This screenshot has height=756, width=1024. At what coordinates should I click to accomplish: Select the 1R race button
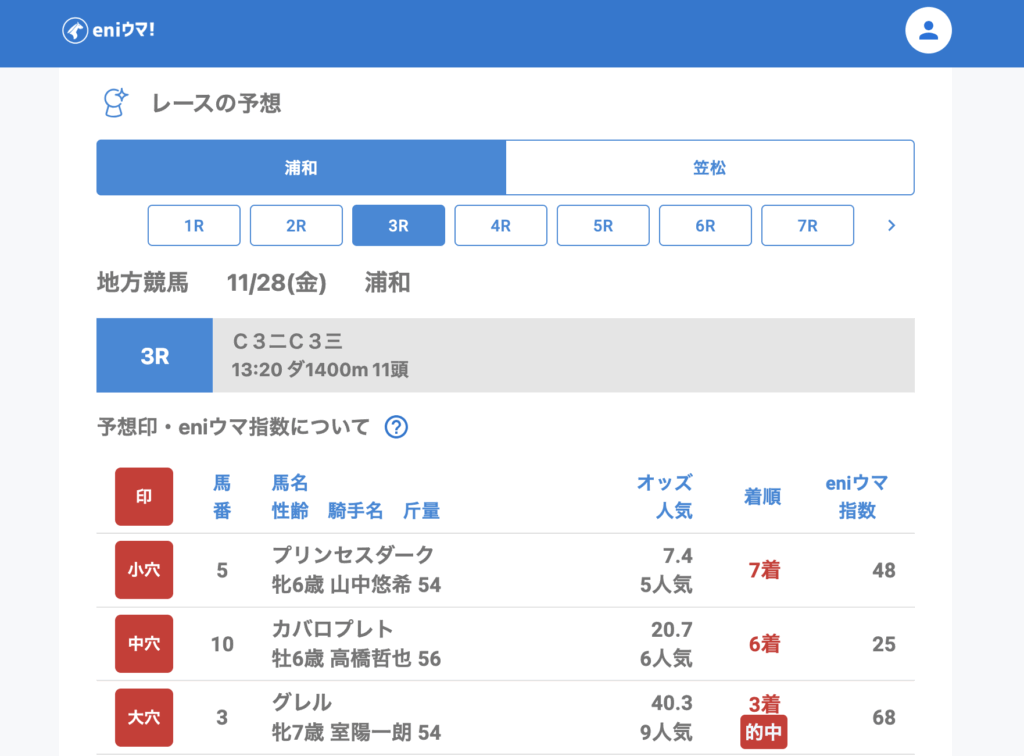194,226
